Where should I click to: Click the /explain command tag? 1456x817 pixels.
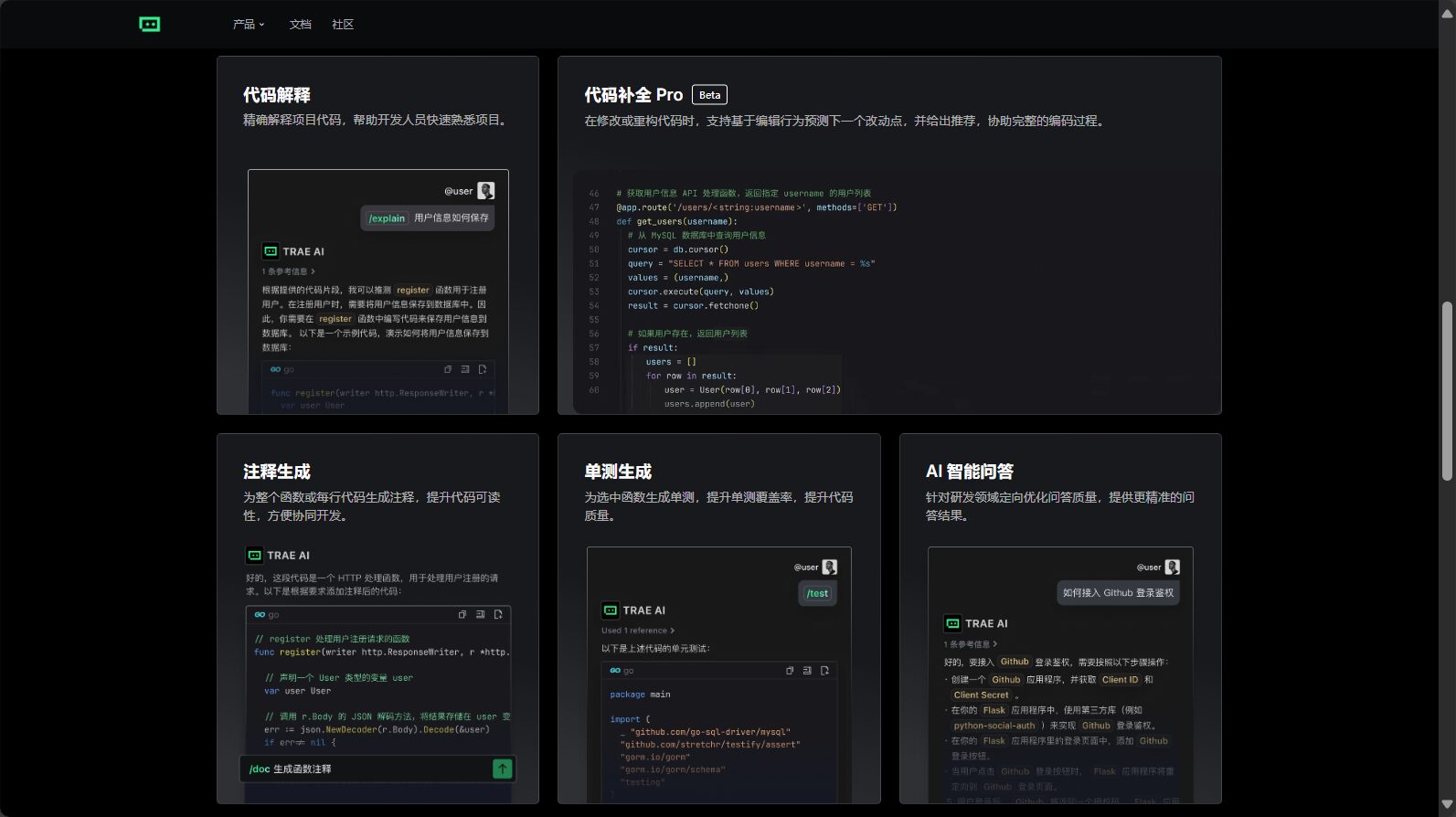[x=387, y=218]
